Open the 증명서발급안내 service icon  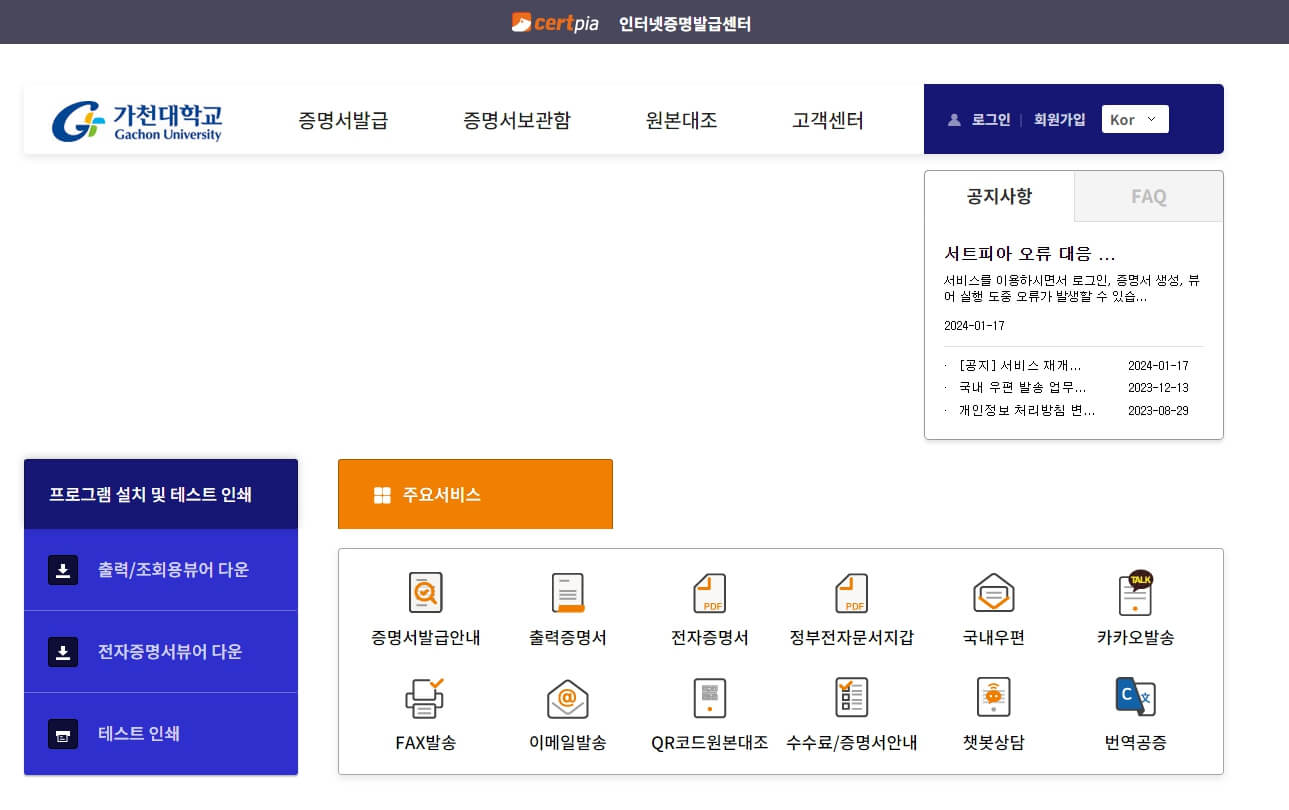(426, 593)
